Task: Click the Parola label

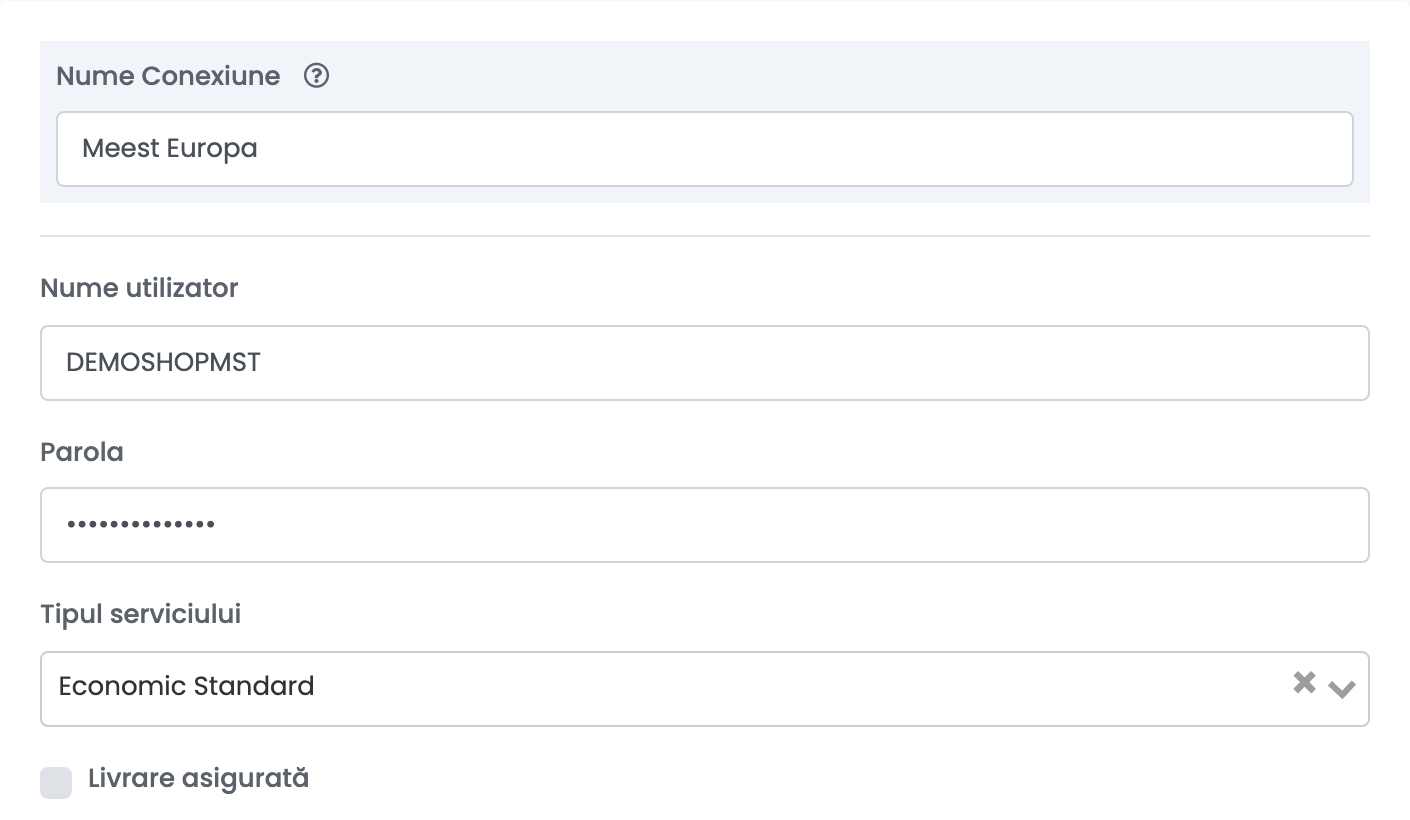Action: point(82,452)
